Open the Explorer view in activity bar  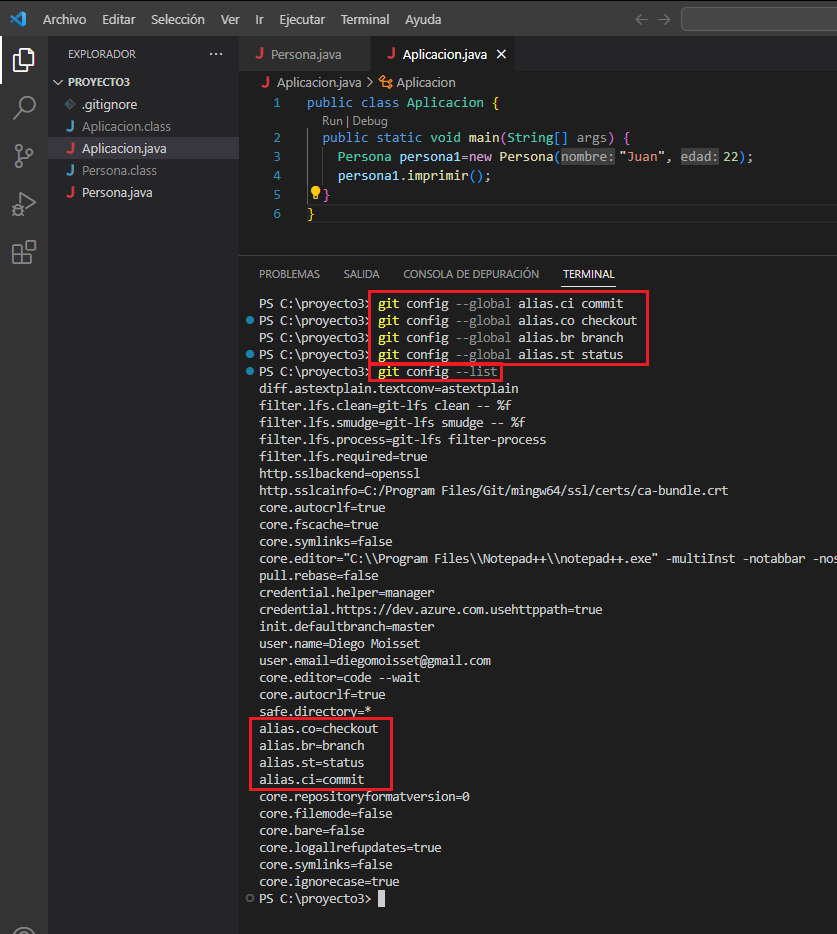pos(24,60)
